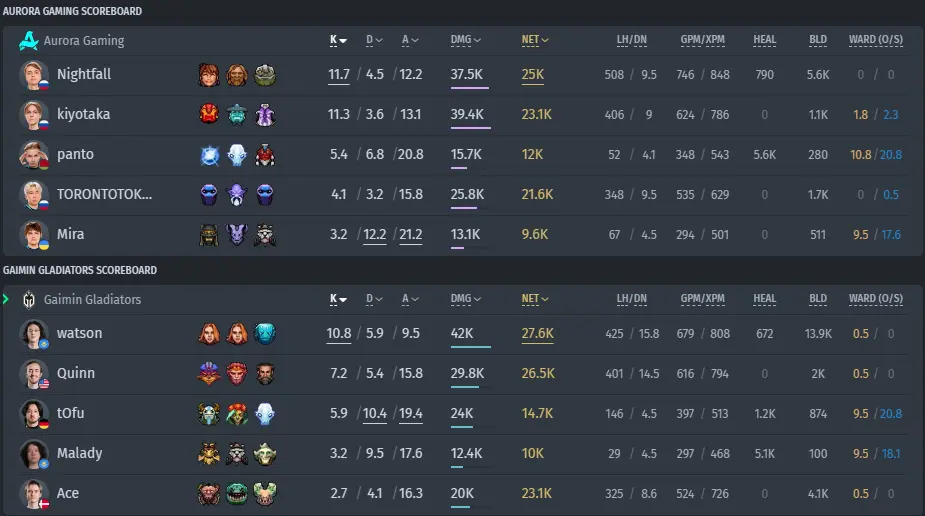Viewport: 925px width, 516px height.
Task: Click the GPM/XPM header in Aurora table
Action: click(703, 40)
